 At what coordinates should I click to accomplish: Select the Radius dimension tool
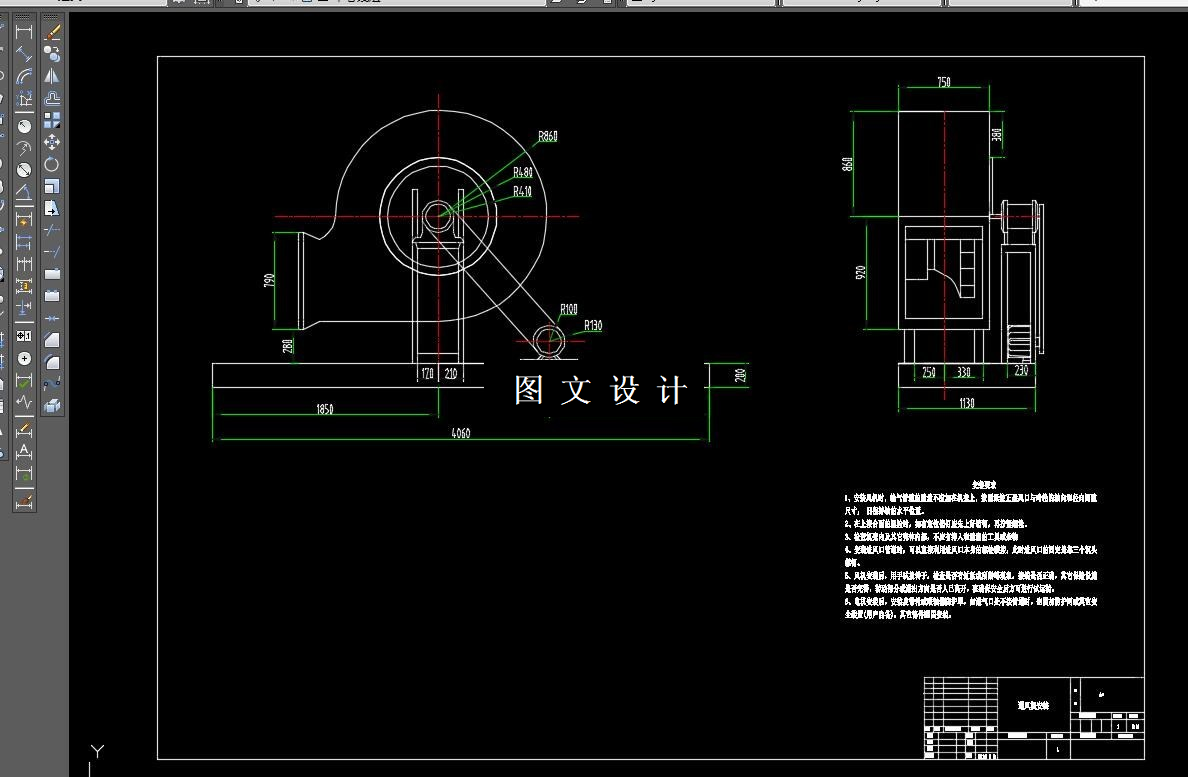coord(24,126)
